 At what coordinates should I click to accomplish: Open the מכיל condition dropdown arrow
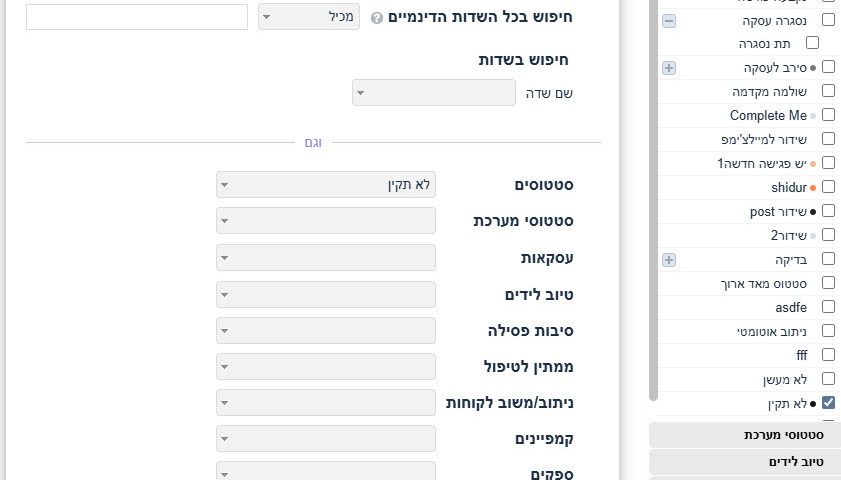click(267, 17)
